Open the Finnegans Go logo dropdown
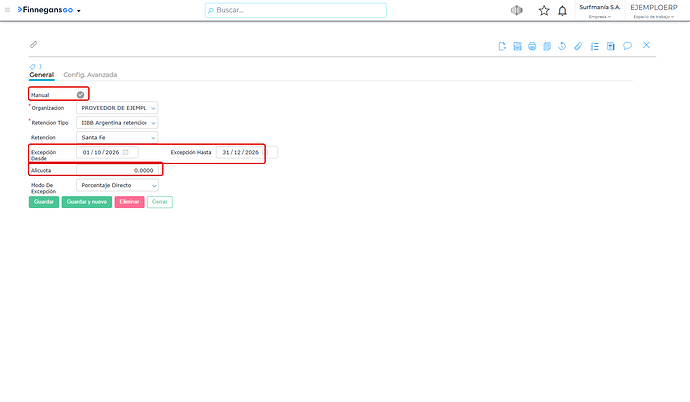The height and width of the screenshot is (402, 690). (49, 10)
